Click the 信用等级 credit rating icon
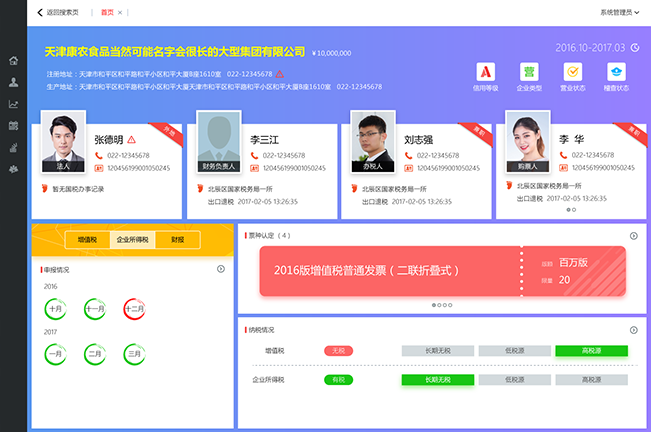Screen dimensions: 651x432 point(484,72)
